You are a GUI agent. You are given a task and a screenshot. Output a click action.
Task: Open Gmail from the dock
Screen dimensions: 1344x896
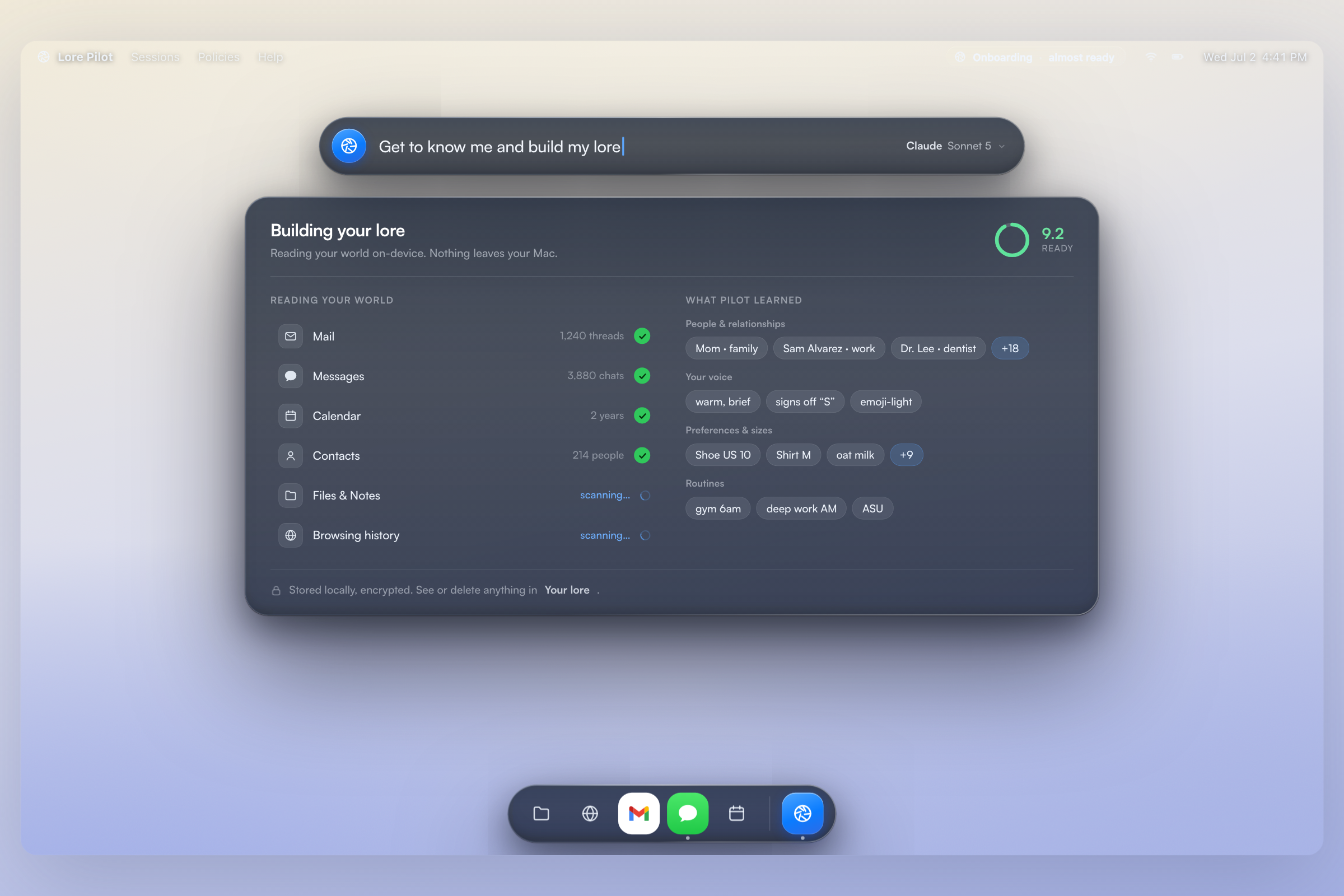(x=639, y=813)
